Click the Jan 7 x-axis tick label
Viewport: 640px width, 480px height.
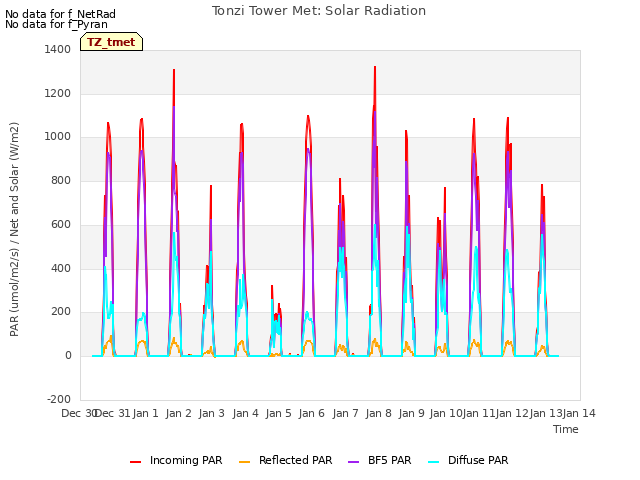pyautogui.click(x=345, y=413)
